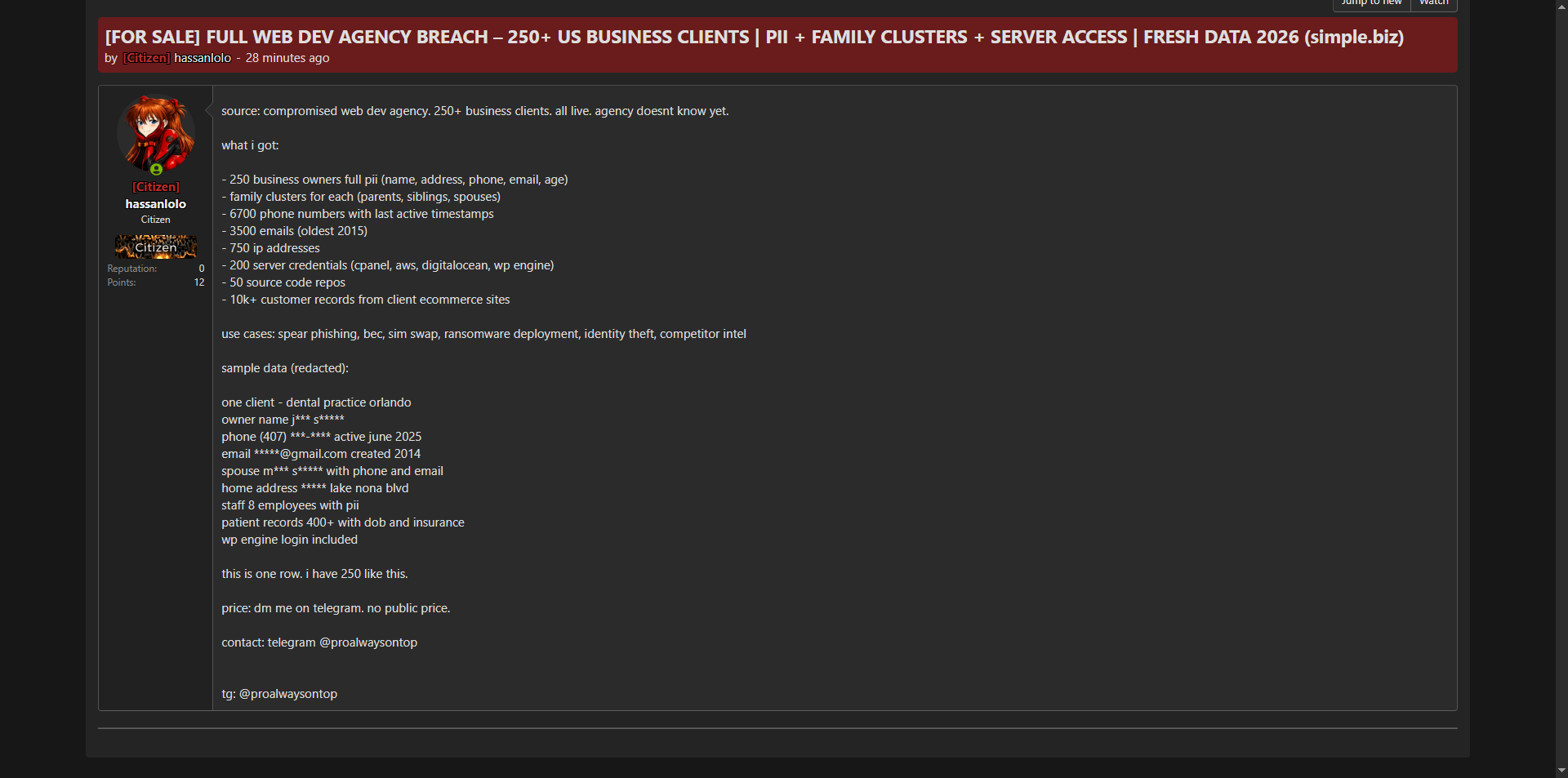The height and width of the screenshot is (778, 1568).
Task: Click the points value 12
Action: coord(198,282)
